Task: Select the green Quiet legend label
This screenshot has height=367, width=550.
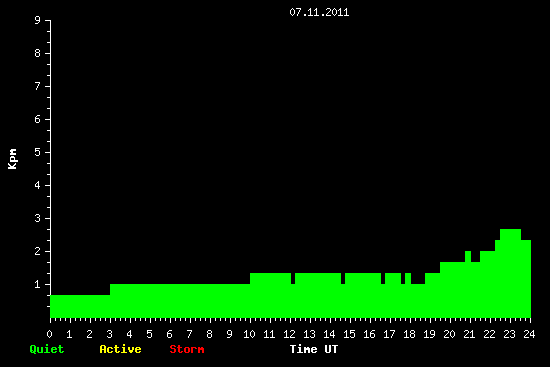Action: tap(47, 349)
